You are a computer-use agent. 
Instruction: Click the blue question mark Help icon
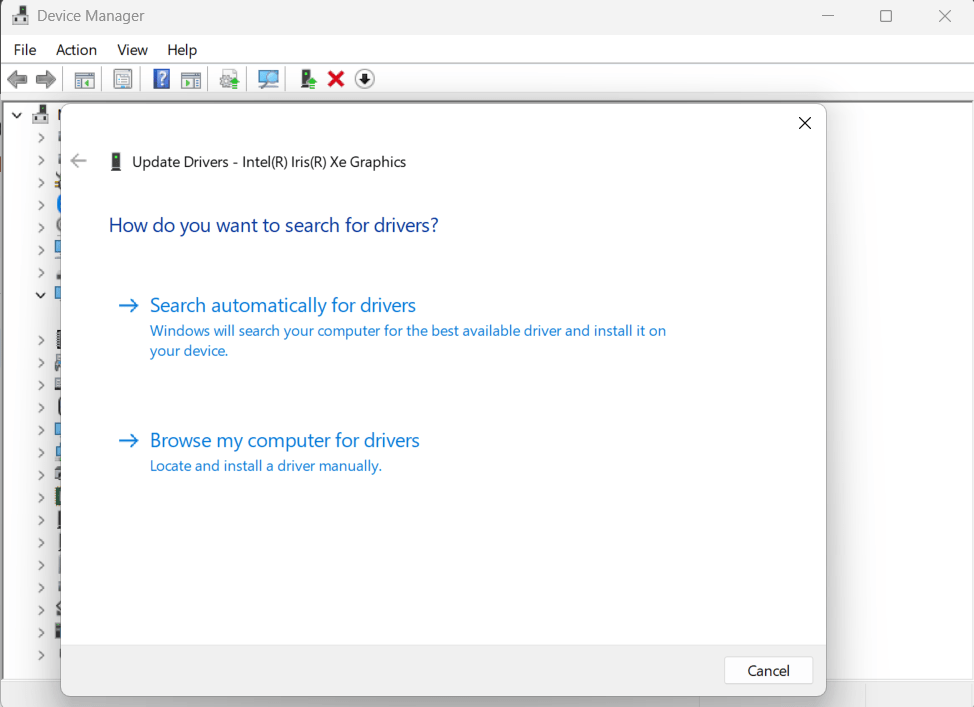point(162,79)
